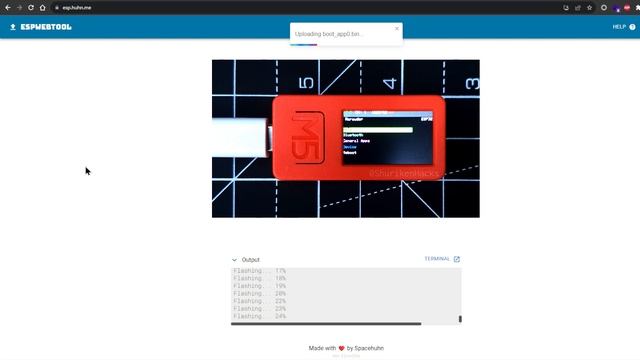Viewport: 640px width, 360px height.
Task: Open the browser home page
Action: click(42, 8)
